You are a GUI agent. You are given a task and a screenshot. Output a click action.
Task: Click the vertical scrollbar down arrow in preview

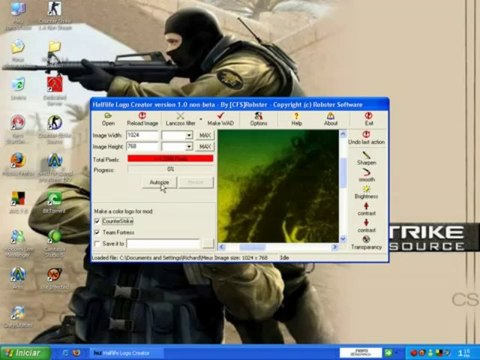tap(343, 239)
